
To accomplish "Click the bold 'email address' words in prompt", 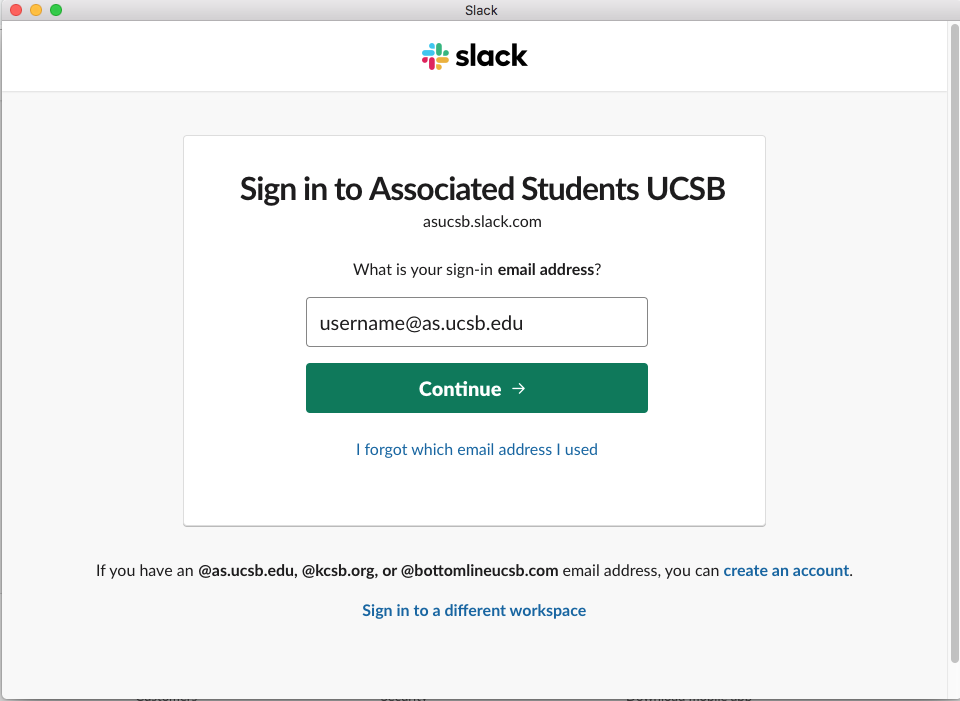I will point(546,270).
